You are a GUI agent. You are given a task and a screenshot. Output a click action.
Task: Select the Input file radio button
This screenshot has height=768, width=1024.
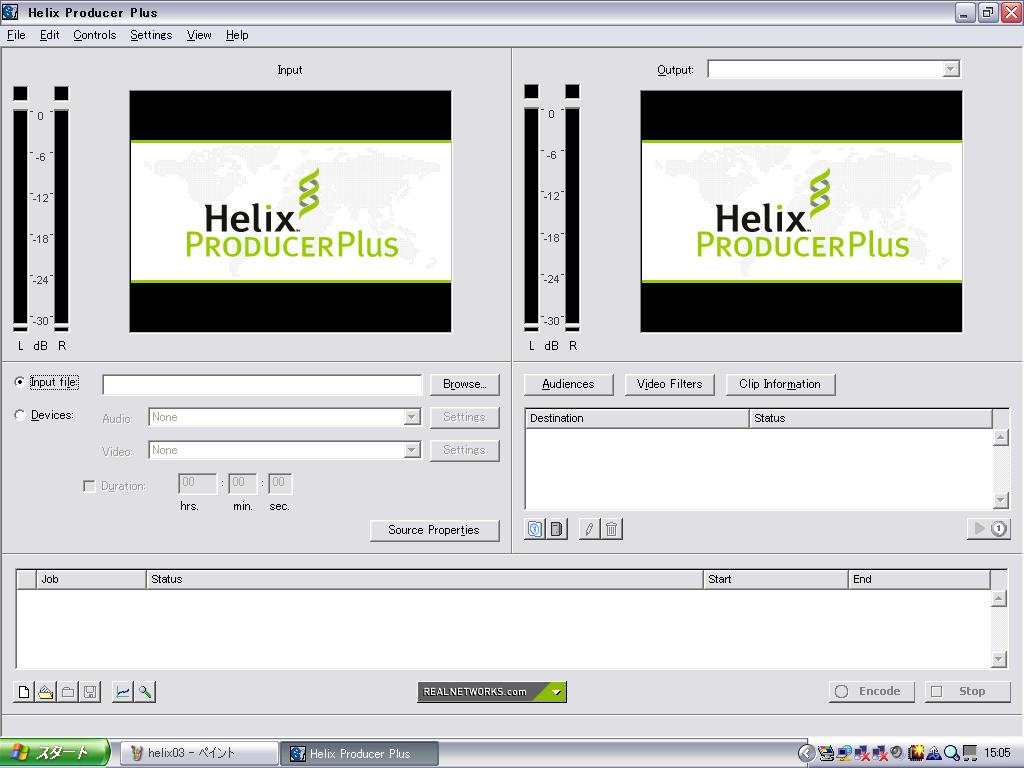click(20, 382)
